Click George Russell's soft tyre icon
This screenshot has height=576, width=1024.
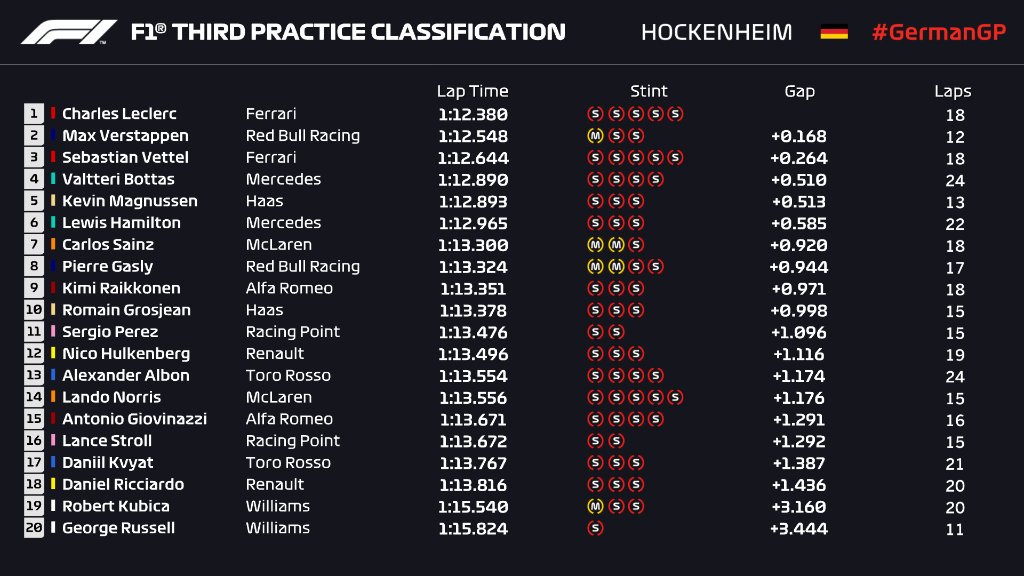pyautogui.click(x=596, y=528)
